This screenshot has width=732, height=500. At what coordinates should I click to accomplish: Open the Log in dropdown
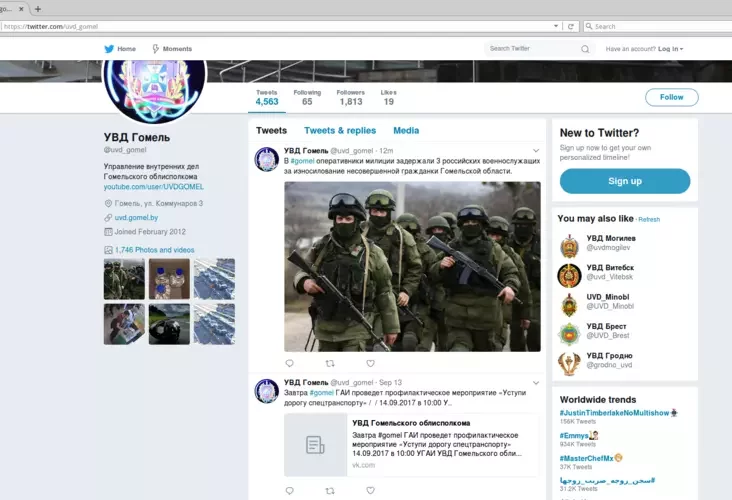pos(672,48)
